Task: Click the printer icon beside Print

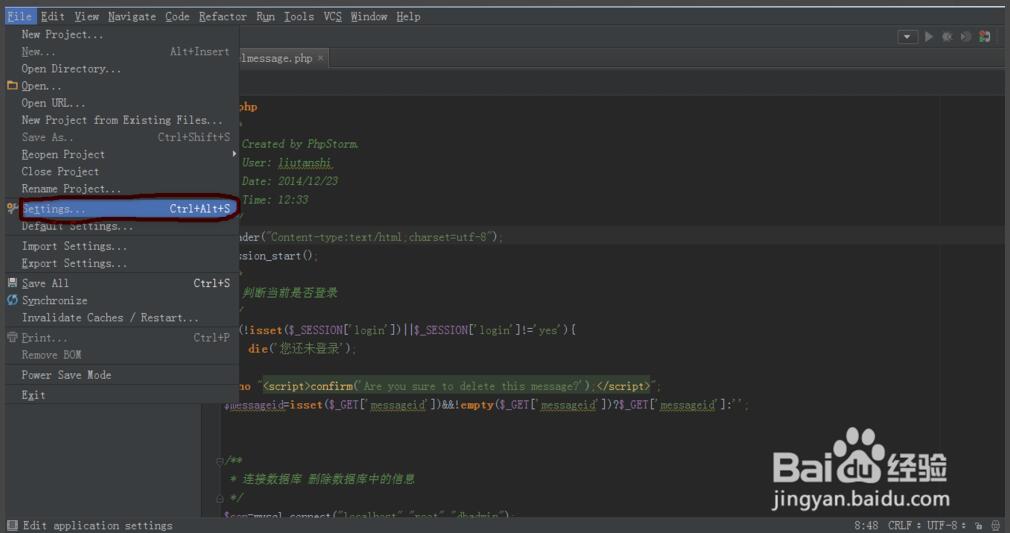Action: 12,337
